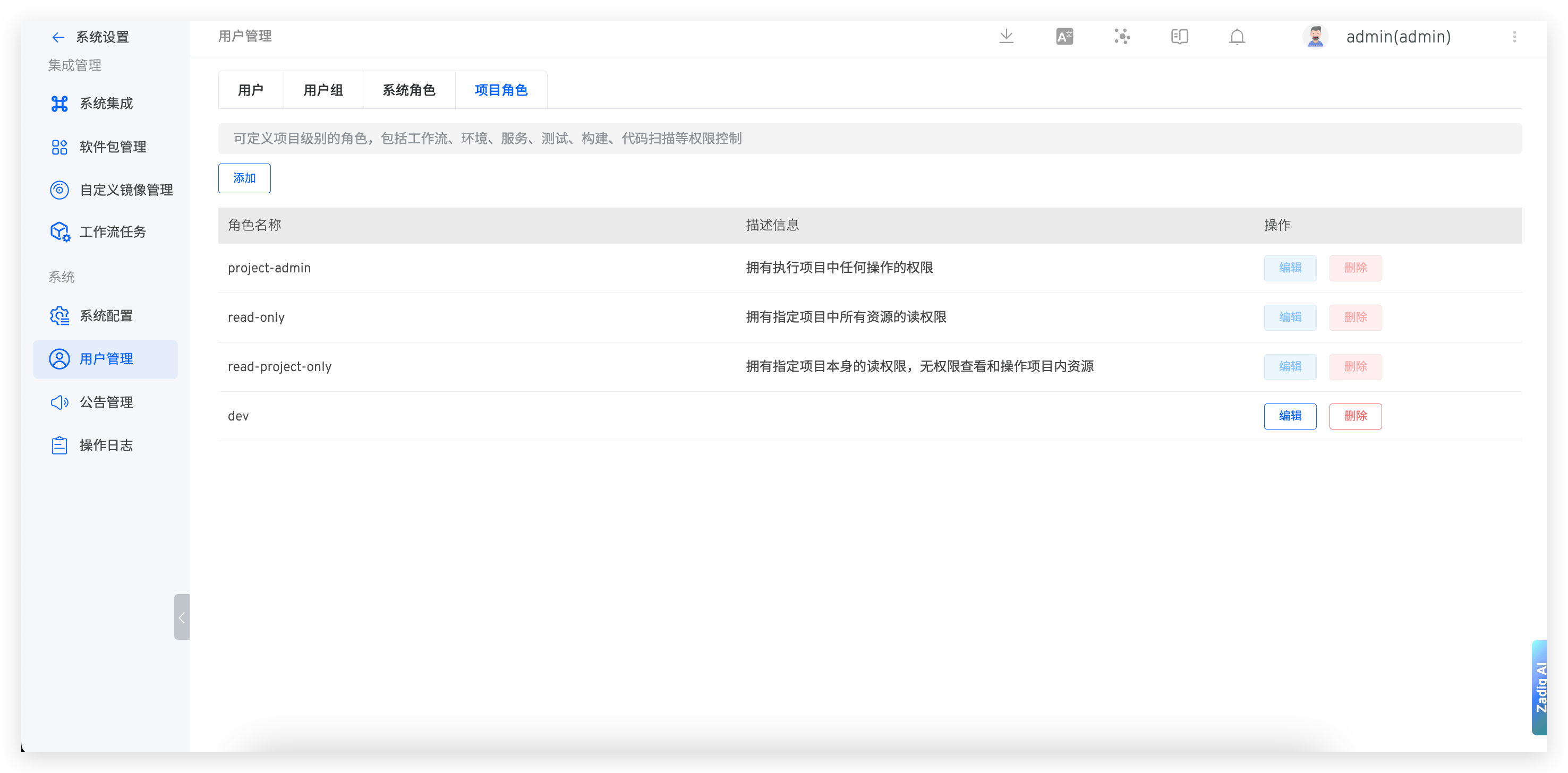The height and width of the screenshot is (773, 1568).
Task: Click the 添加 button
Action: 244,178
